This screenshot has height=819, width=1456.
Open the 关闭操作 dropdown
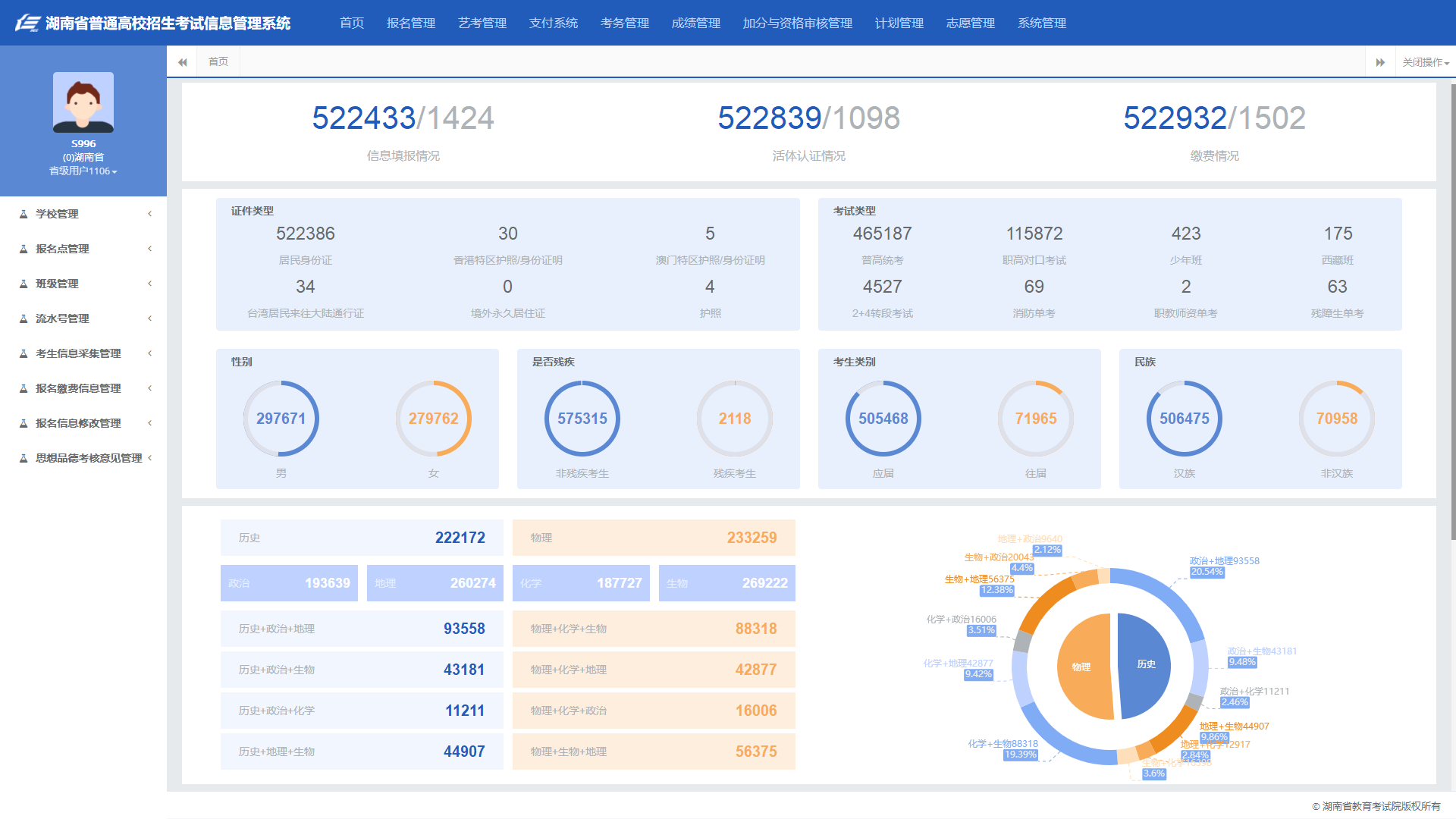(x=1425, y=62)
